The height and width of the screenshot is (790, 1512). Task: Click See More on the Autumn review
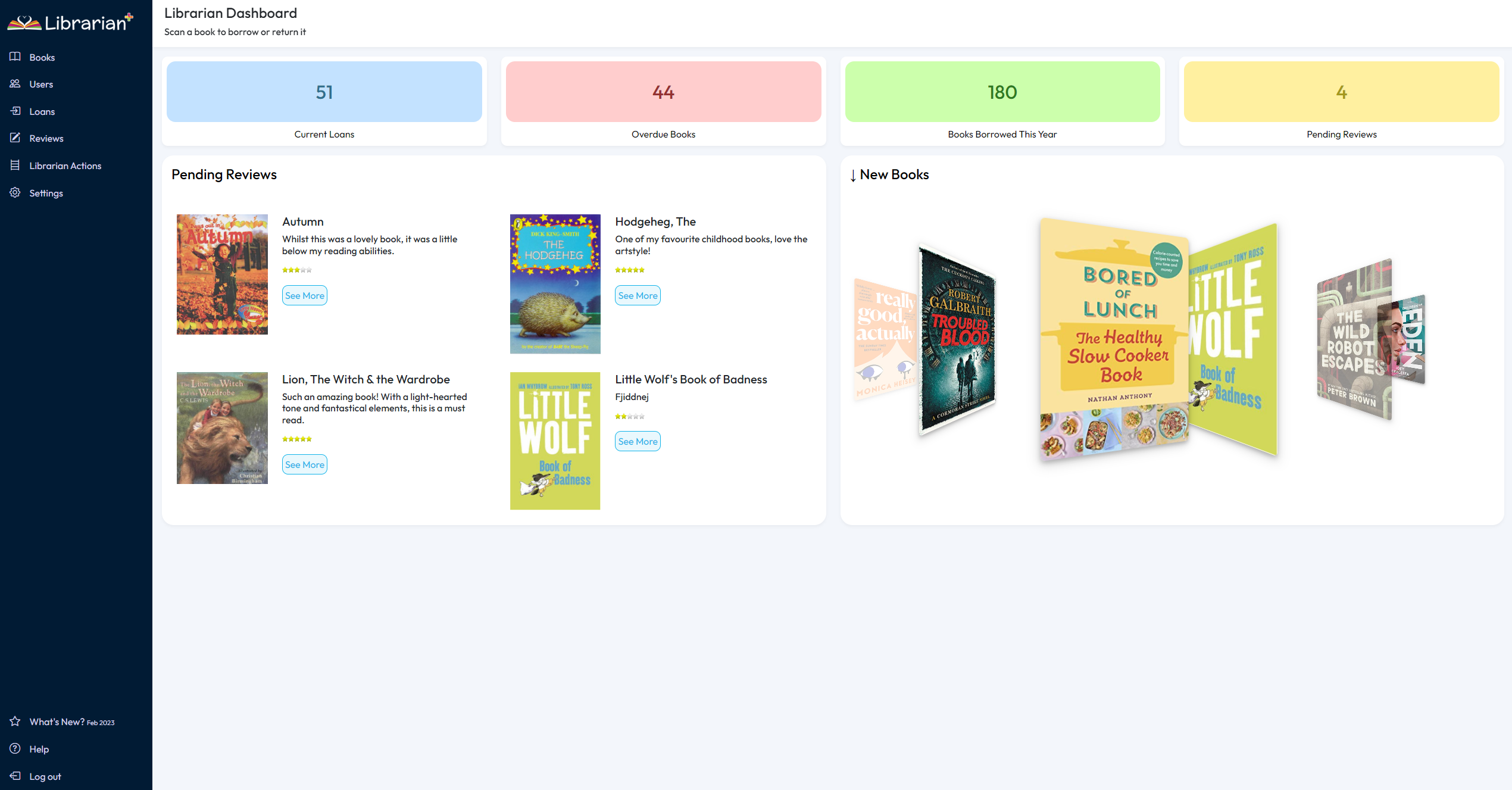tap(304, 295)
